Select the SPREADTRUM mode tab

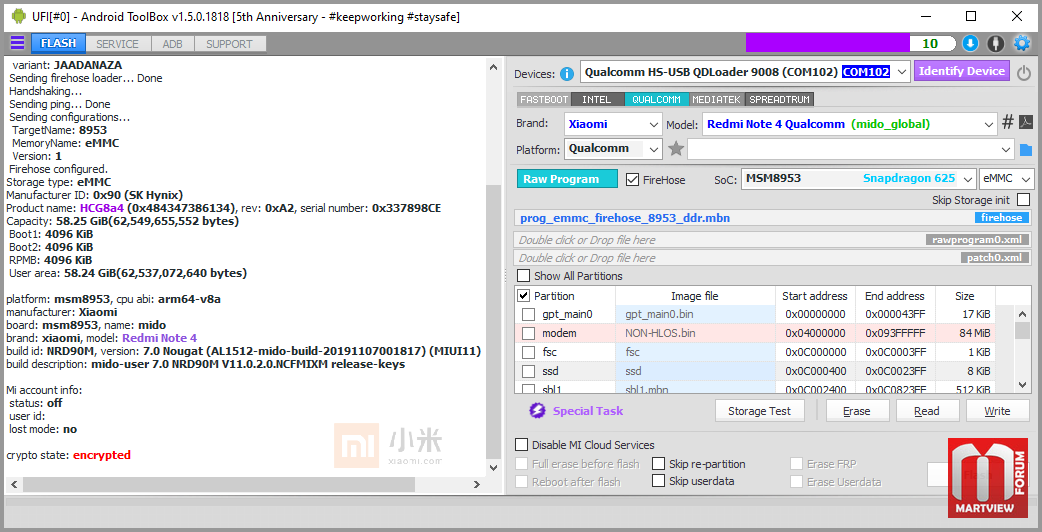click(x=779, y=100)
